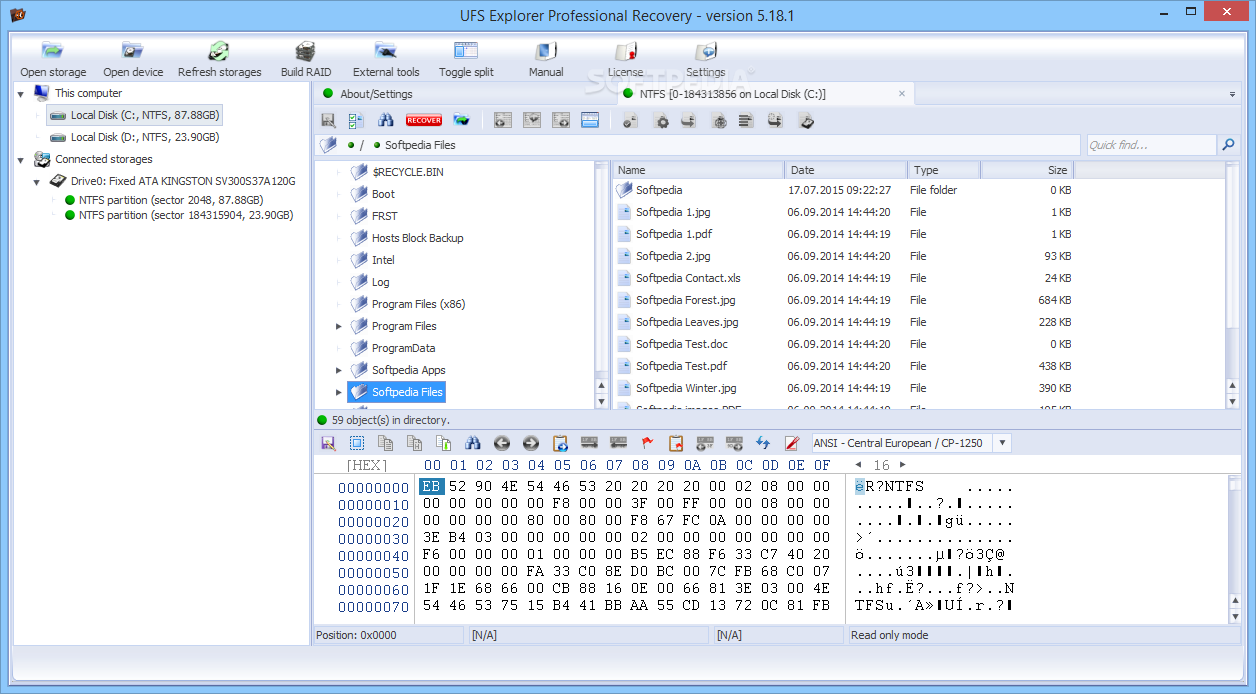Expand the Softpedia Files folder arrow
The height and width of the screenshot is (694, 1256).
tap(339, 392)
